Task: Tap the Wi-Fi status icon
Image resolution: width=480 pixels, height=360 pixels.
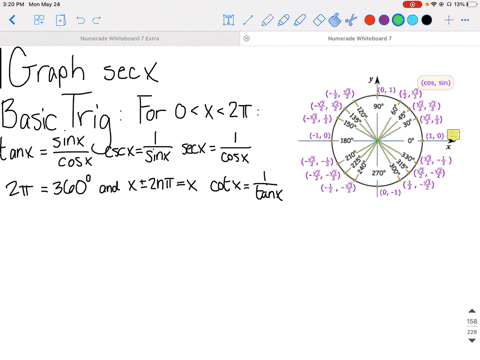Action: tap(434, 4)
